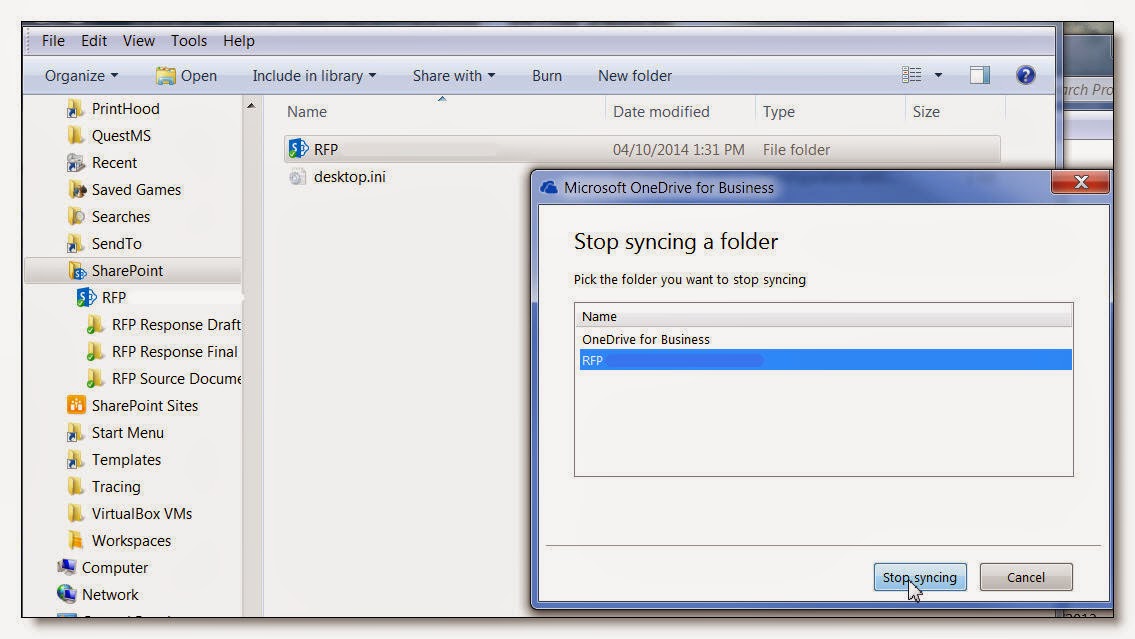Select the highlighted RFP row in dialog

click(825, 360)
